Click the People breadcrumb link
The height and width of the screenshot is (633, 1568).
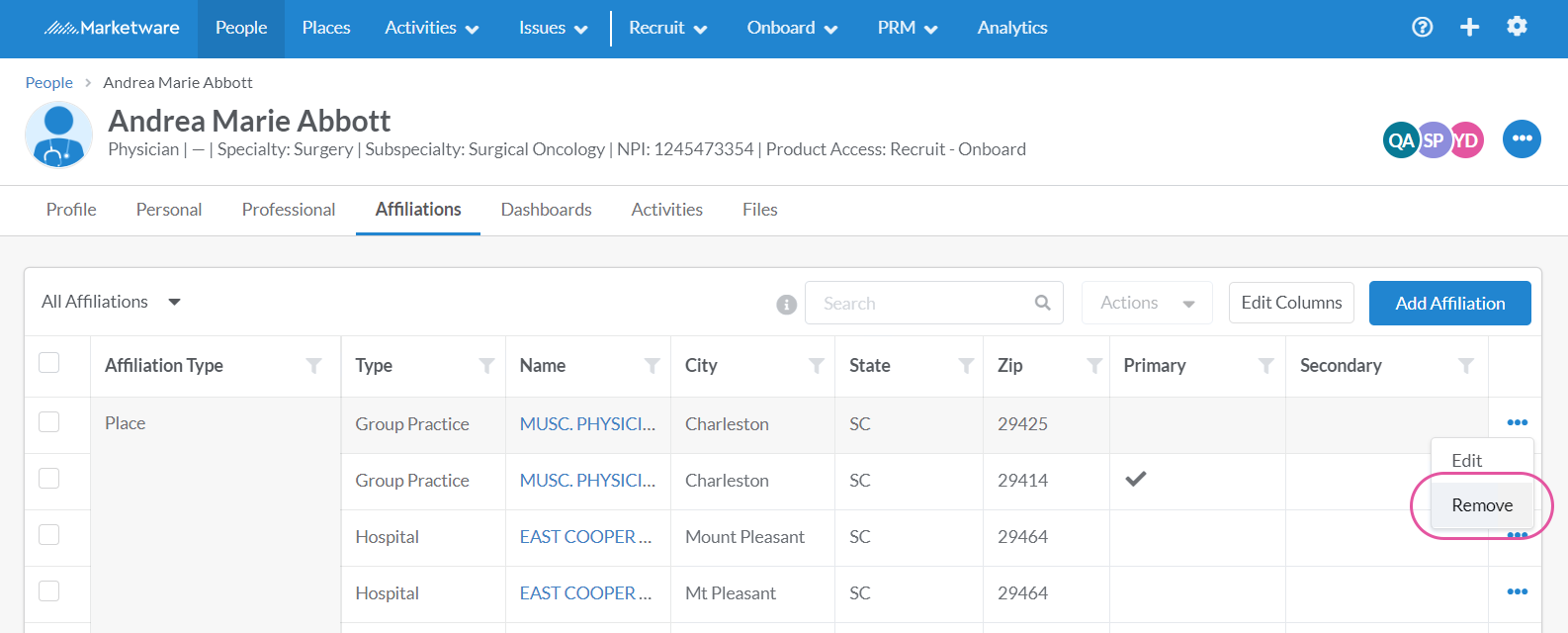point(49,83)
